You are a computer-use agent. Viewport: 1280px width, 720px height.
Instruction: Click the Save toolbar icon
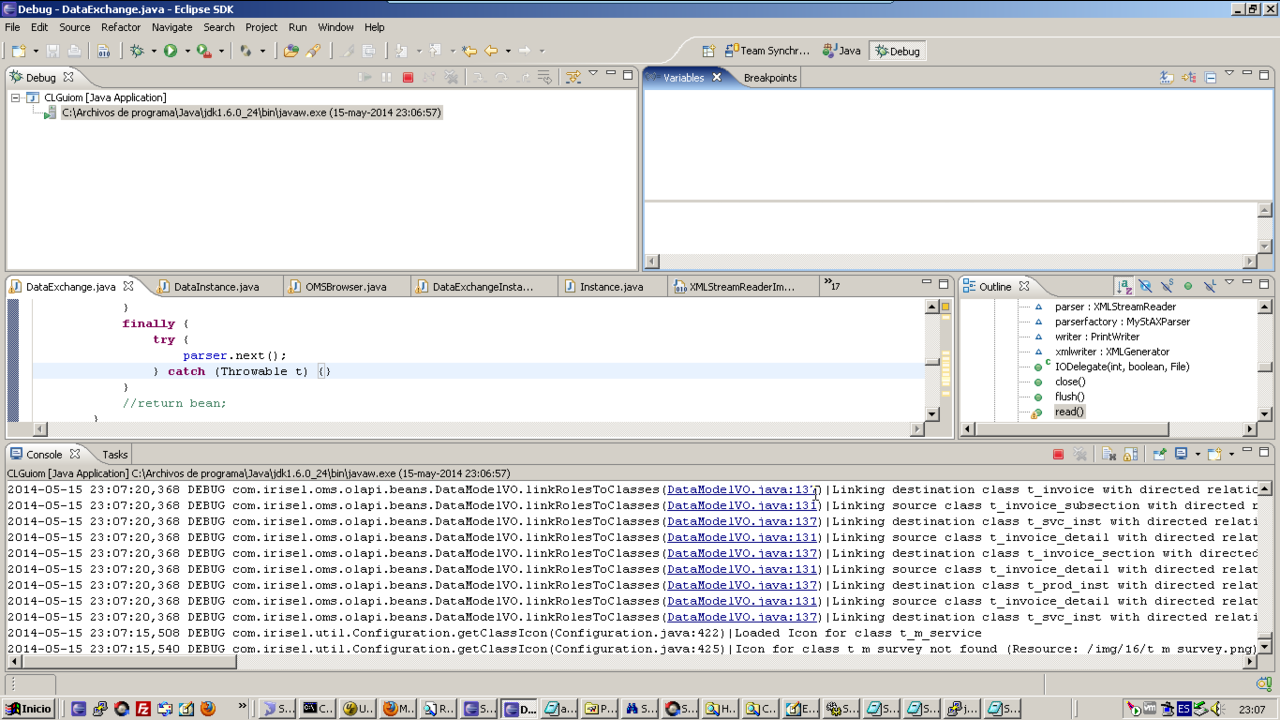53,51
